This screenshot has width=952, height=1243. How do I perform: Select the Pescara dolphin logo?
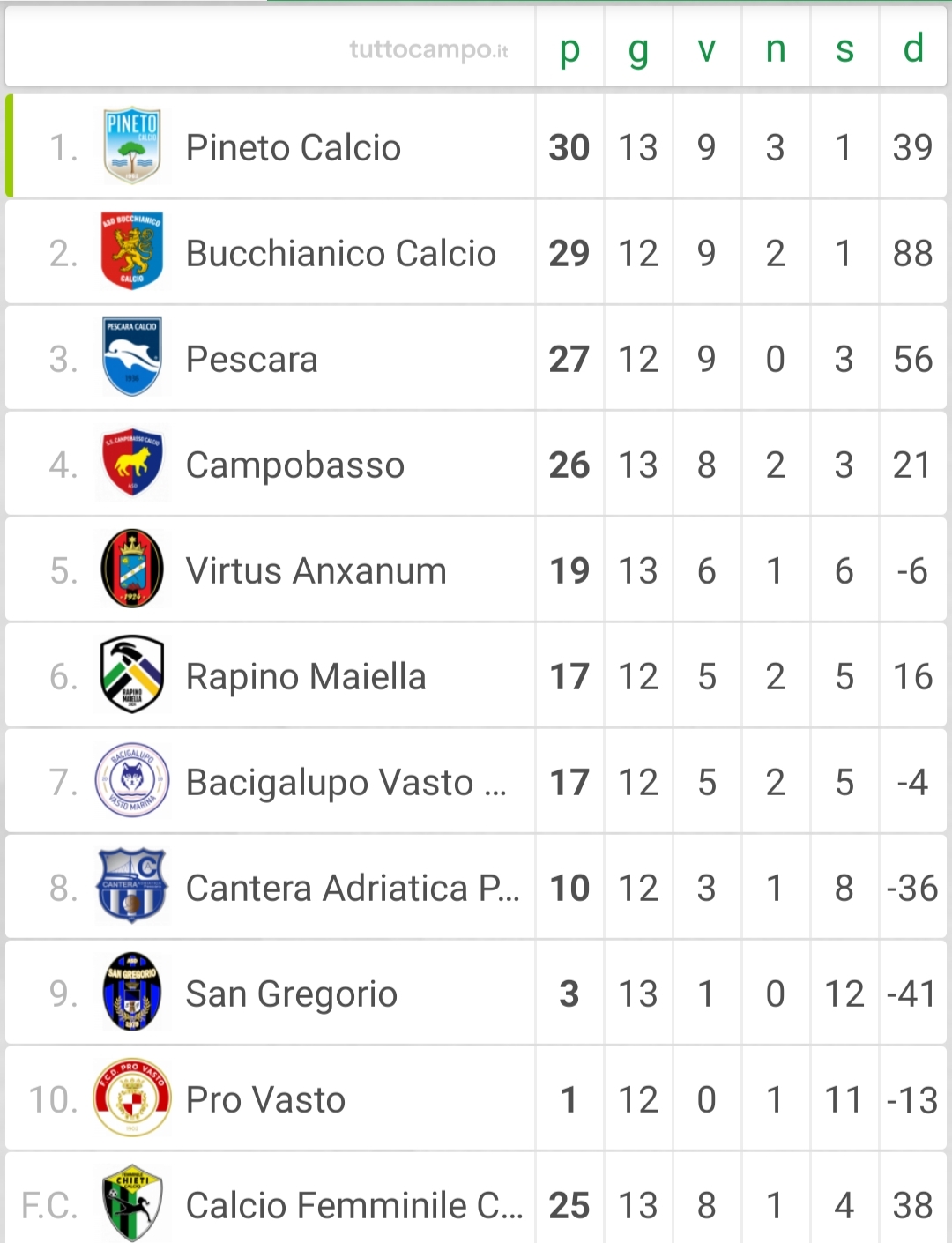tap(131, 358)
